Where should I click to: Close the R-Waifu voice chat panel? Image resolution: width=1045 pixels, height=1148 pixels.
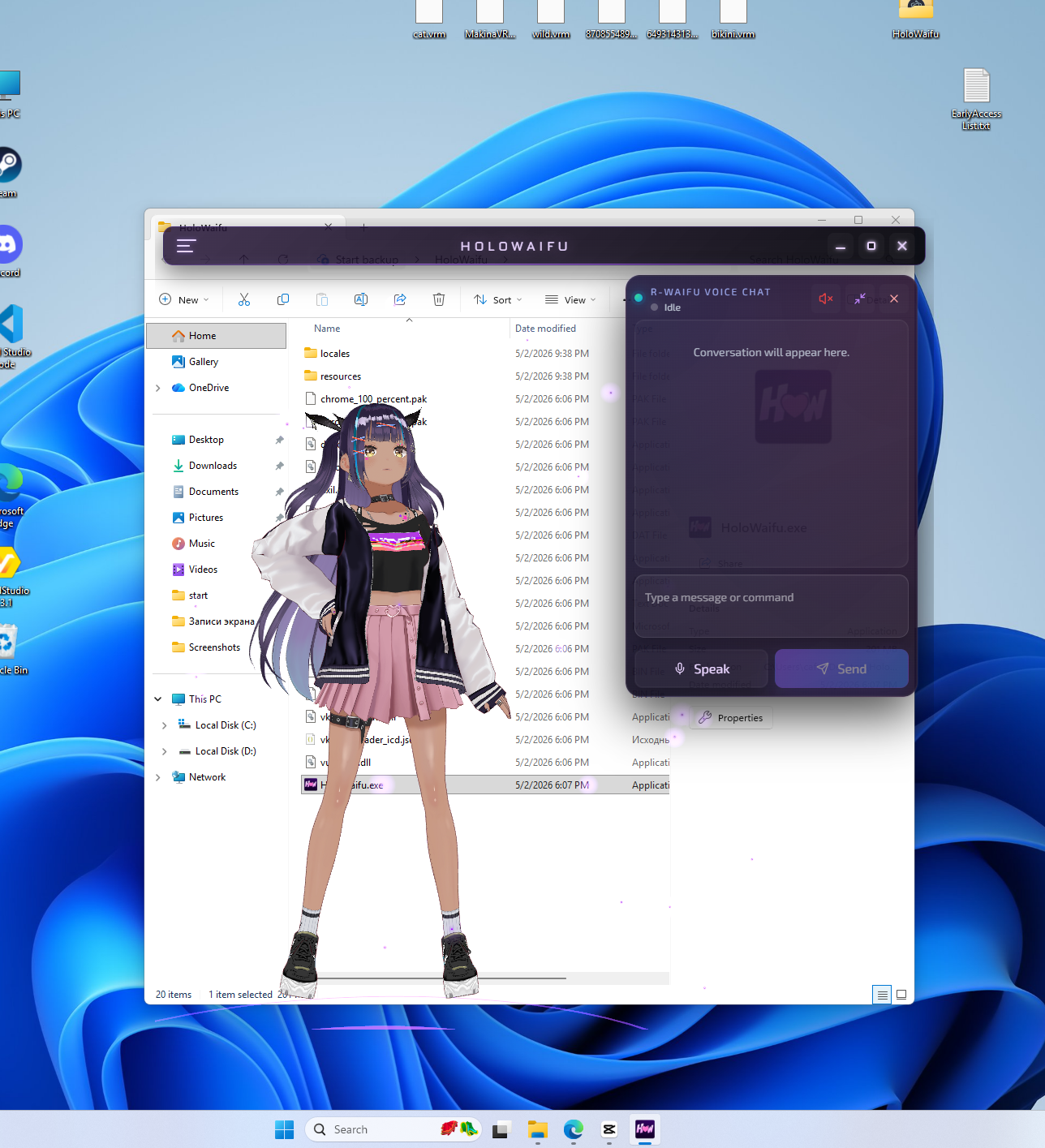pyautogui.click(x=894, y=299)
